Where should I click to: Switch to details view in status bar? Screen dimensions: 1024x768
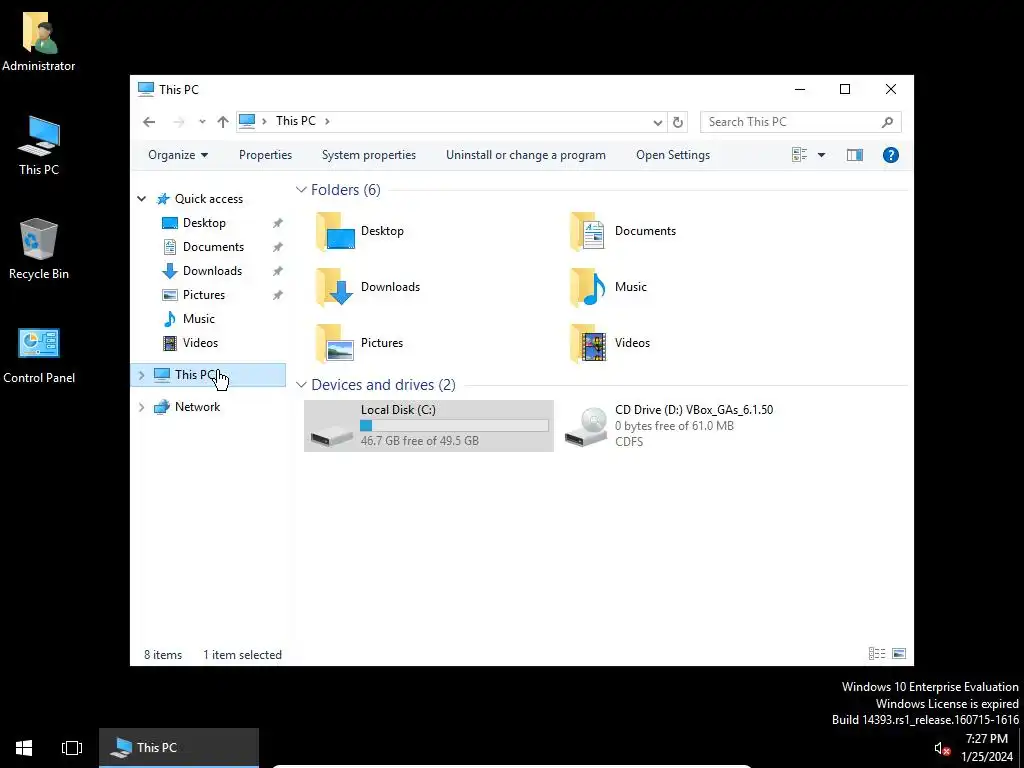876,654
